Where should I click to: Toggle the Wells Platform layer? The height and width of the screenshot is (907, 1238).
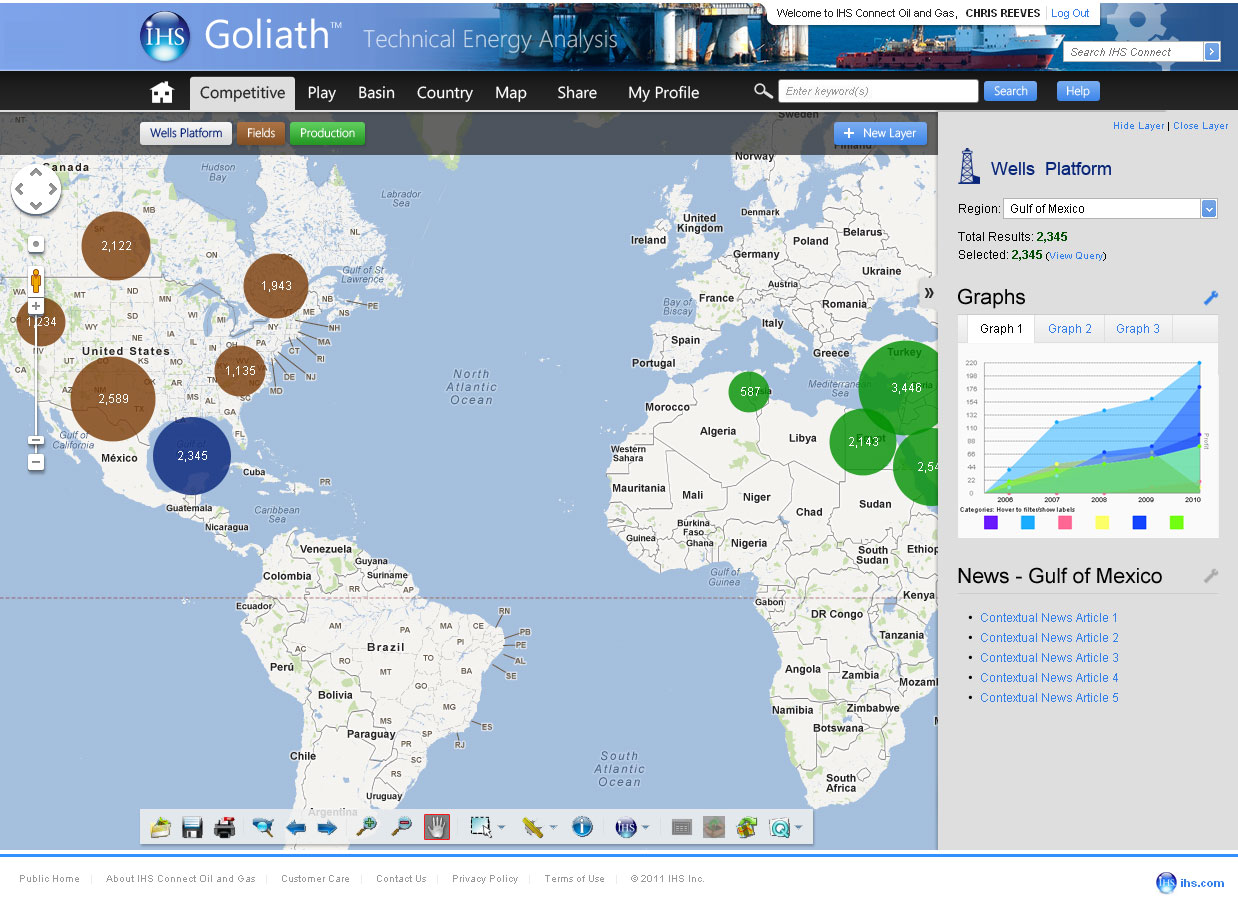186,133
